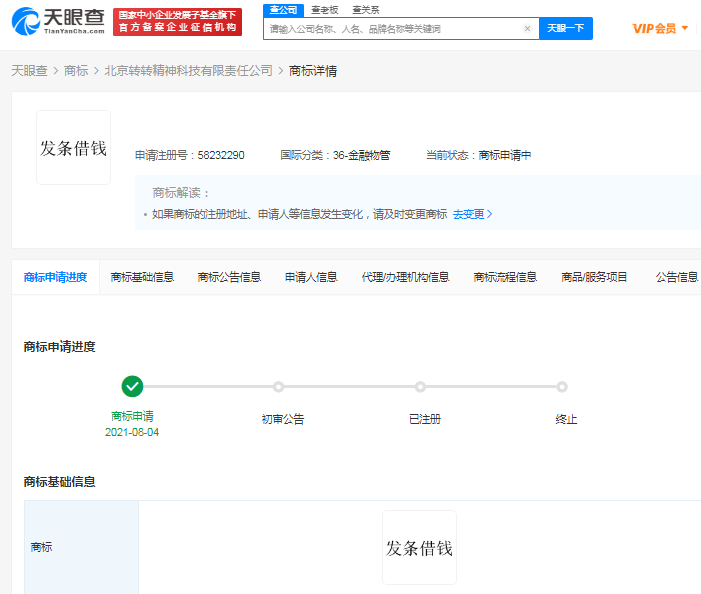This screenshot has height=594, width=701.
Task: Click the 36-金融物管 classification text
Action: pos(361,155)
